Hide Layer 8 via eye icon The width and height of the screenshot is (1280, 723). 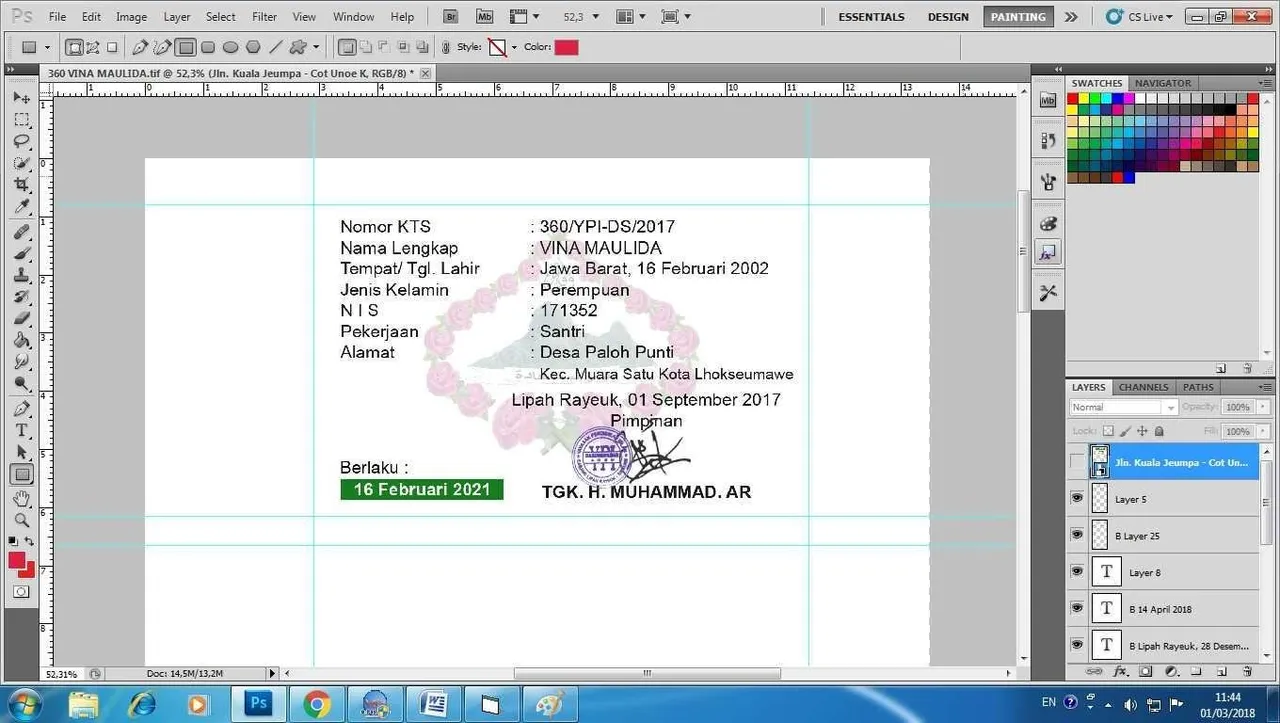pyautogui.click(x=1077, y=572)
